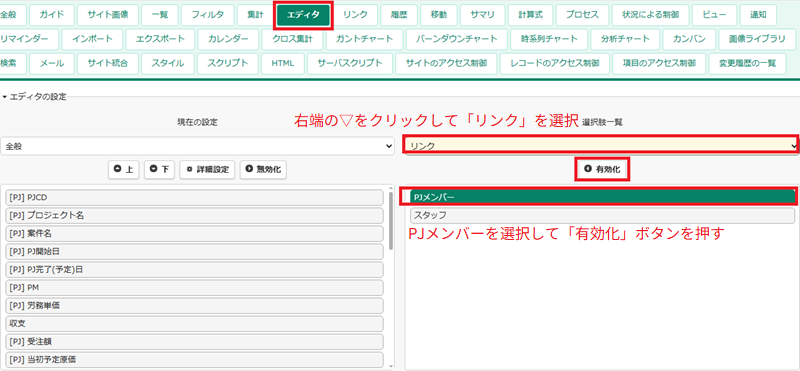The image size is (800, 371).
Task: Open the サイト画像 tab
Action: 108,15
